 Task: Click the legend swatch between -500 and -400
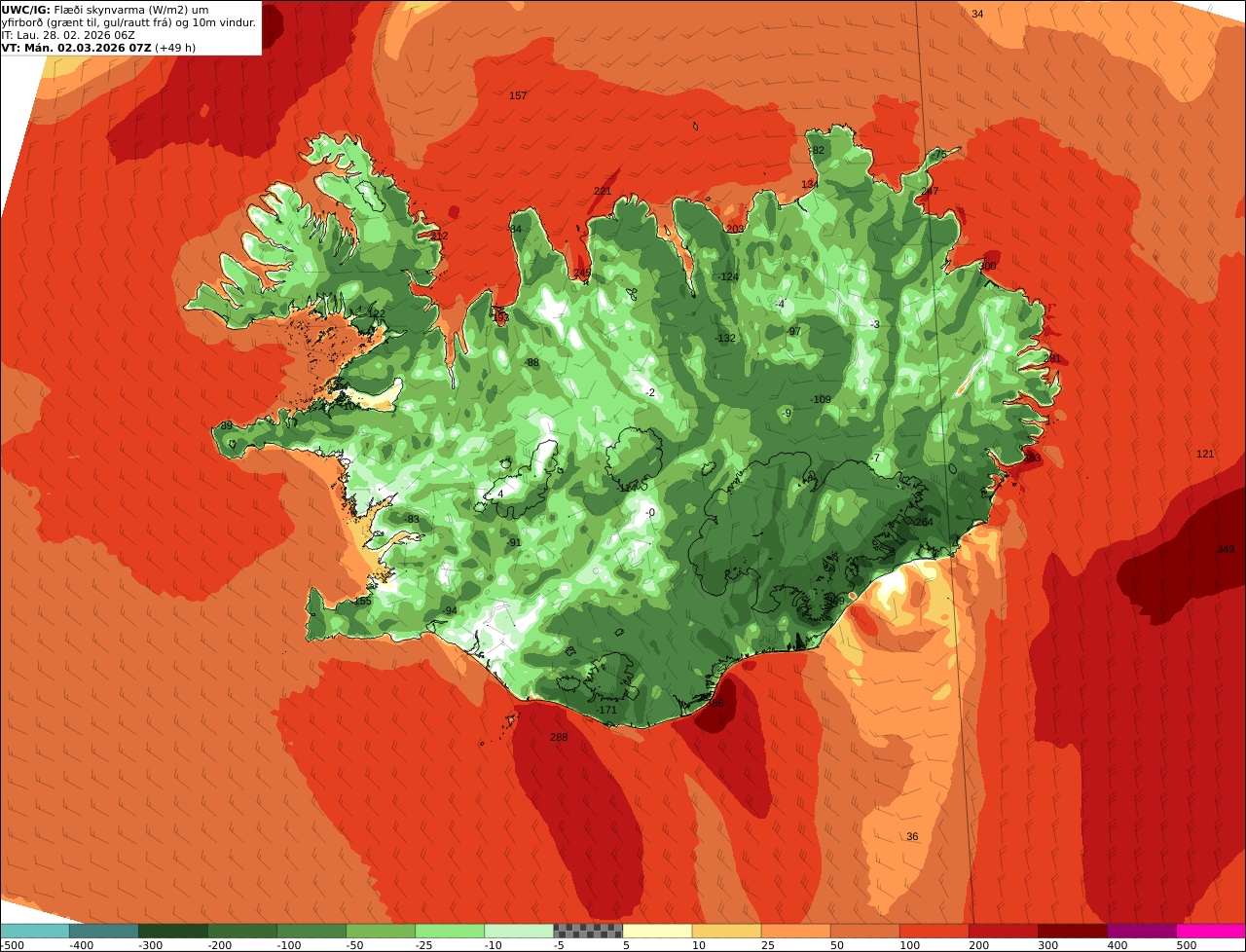[x=35, y=931]
